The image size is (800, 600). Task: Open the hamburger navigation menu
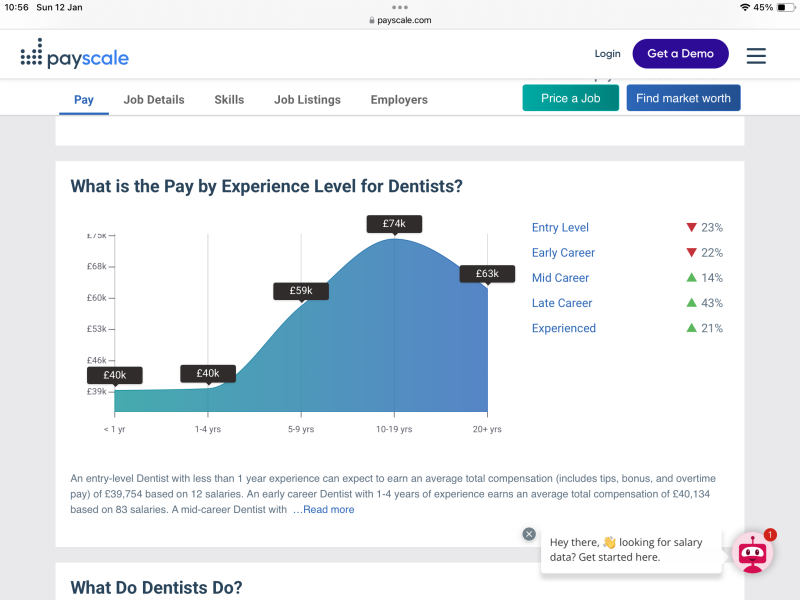click(756, 56)
